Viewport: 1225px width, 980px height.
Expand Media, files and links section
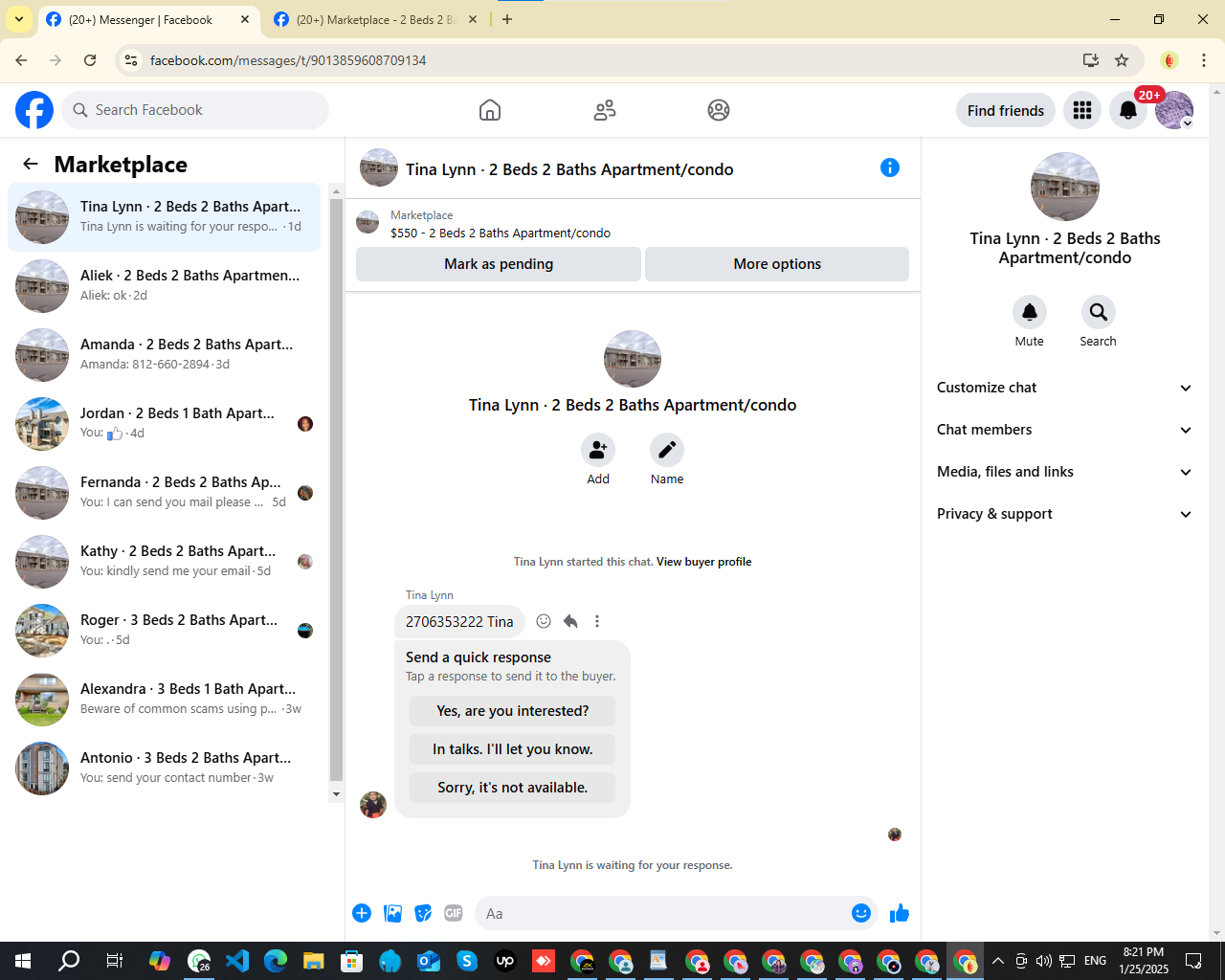point(1064,472)
